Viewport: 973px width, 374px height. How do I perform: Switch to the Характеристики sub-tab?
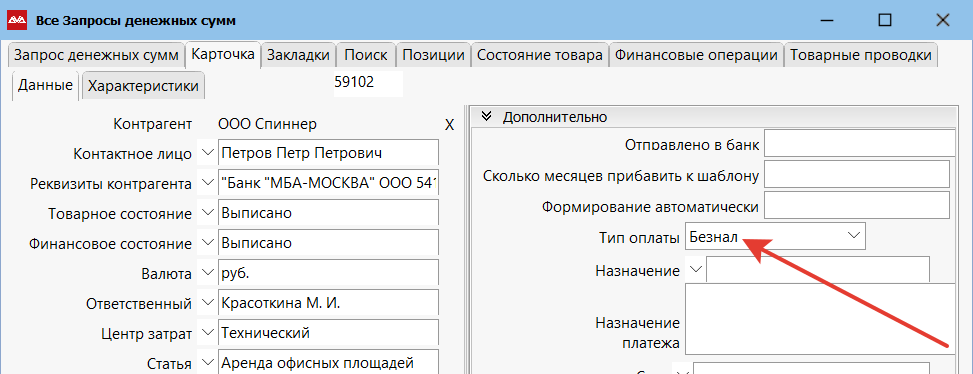(x=143, y=86)
